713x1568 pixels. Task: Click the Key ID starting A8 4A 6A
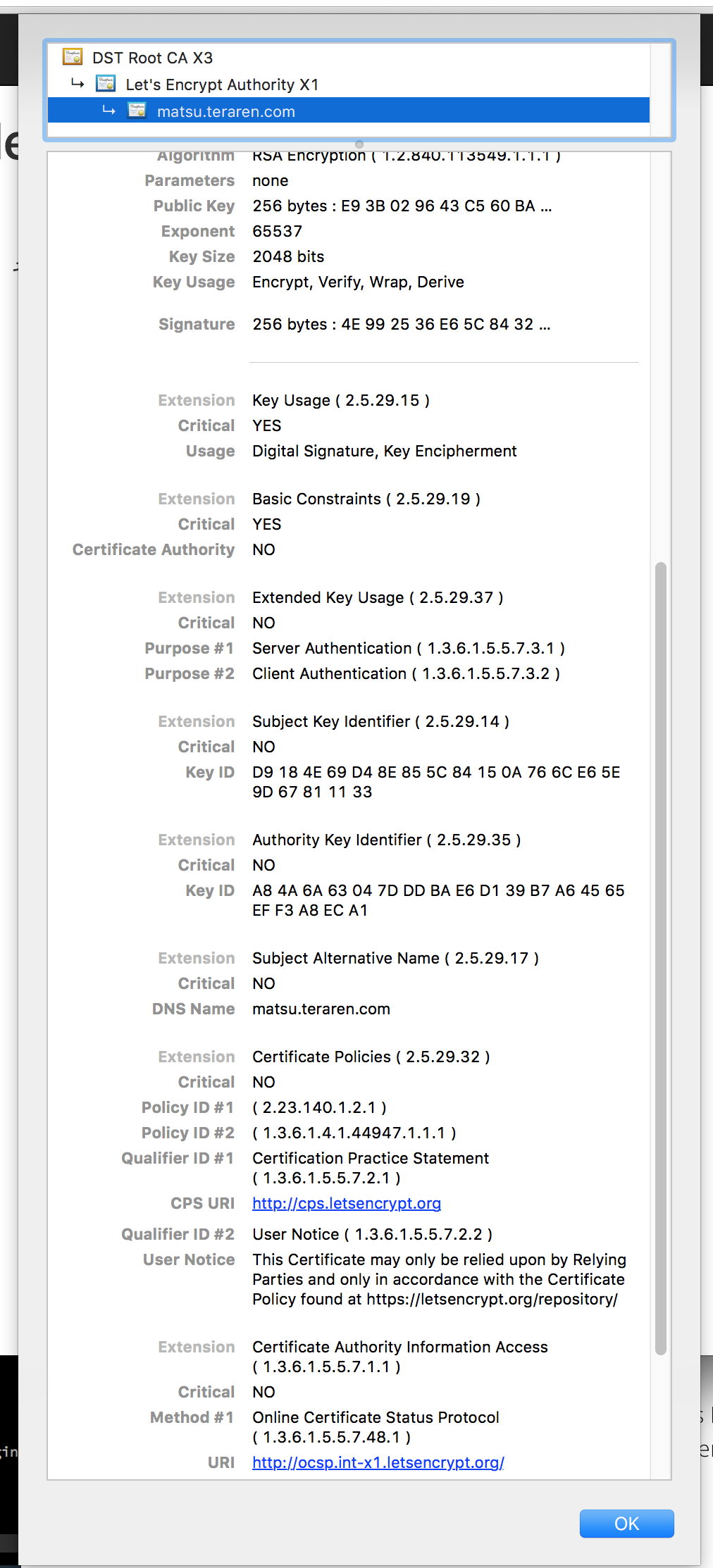point(439,900)
